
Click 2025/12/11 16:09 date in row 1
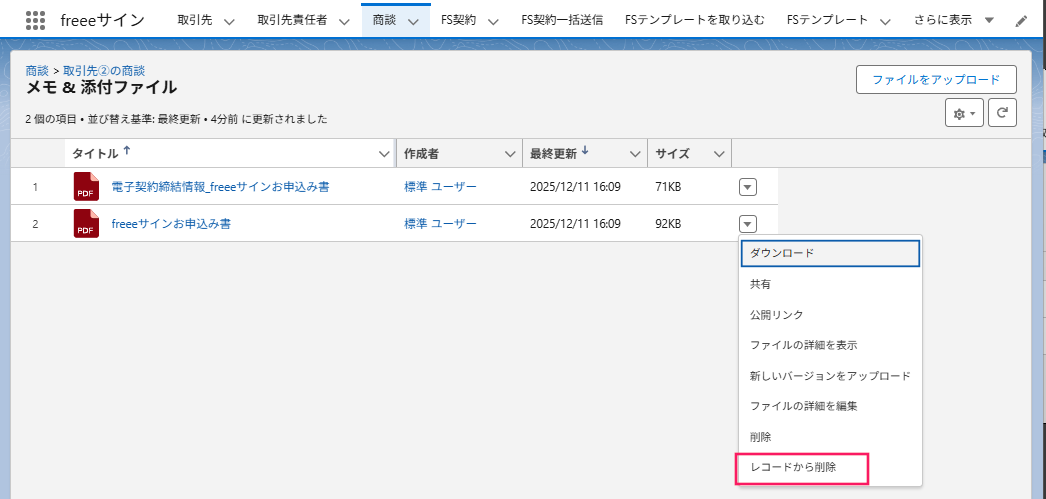pos(576,187)
